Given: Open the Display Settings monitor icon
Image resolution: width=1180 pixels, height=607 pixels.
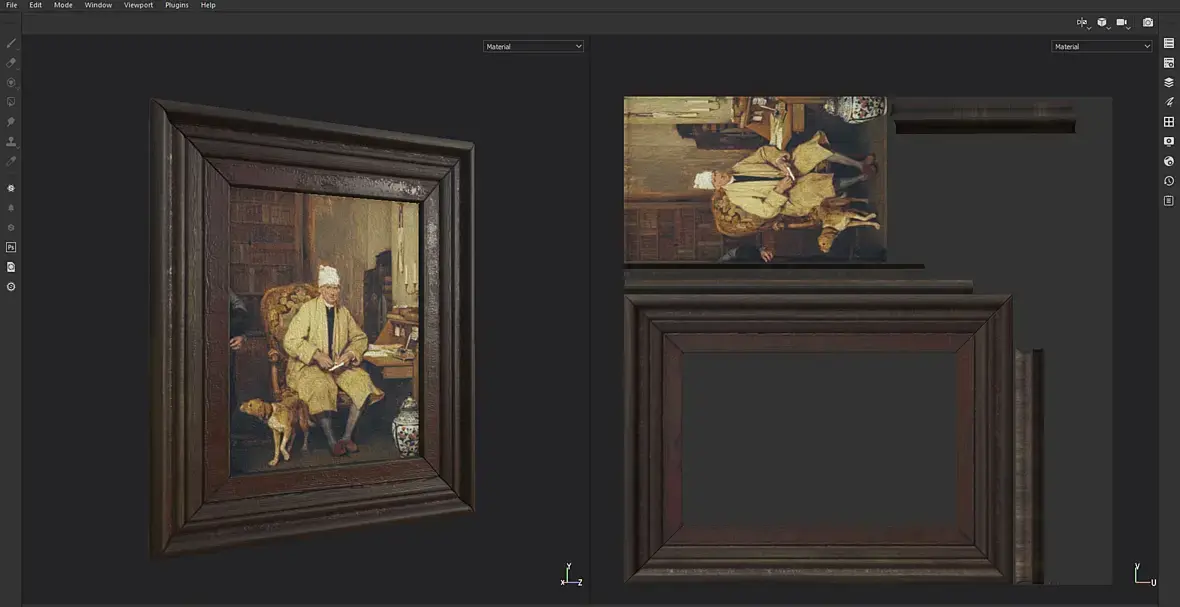Looking at the screenshot, I should 1169,141.
